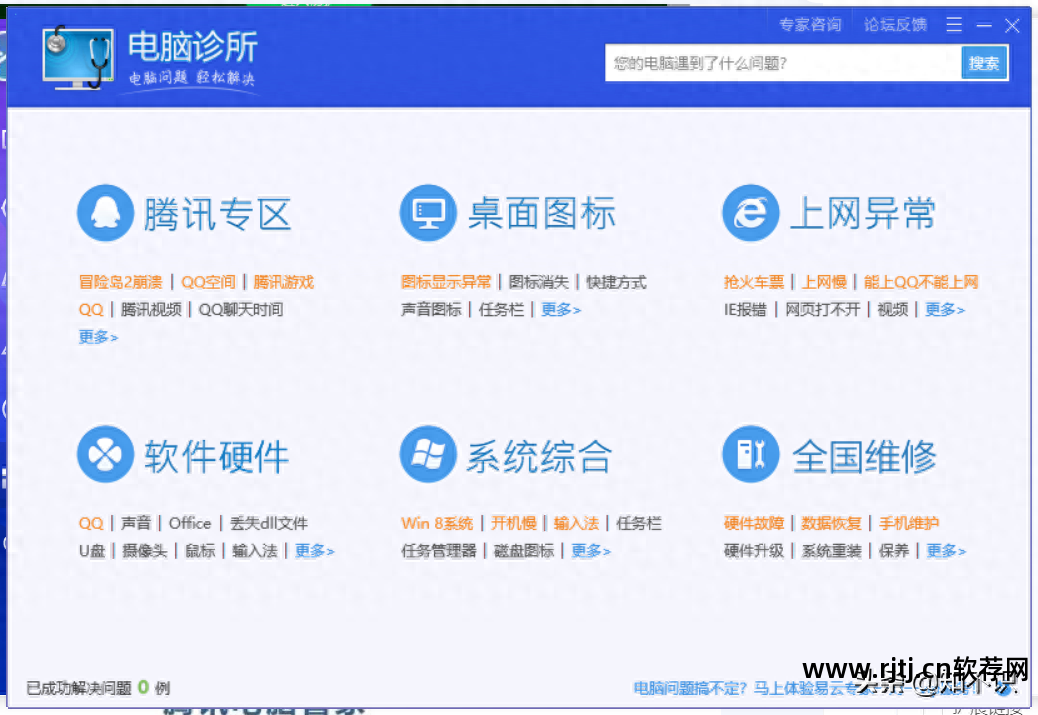Expand 更多 in the 桌面图标 section
This screenshot has width=1038, height=715.
pos(560,310)
